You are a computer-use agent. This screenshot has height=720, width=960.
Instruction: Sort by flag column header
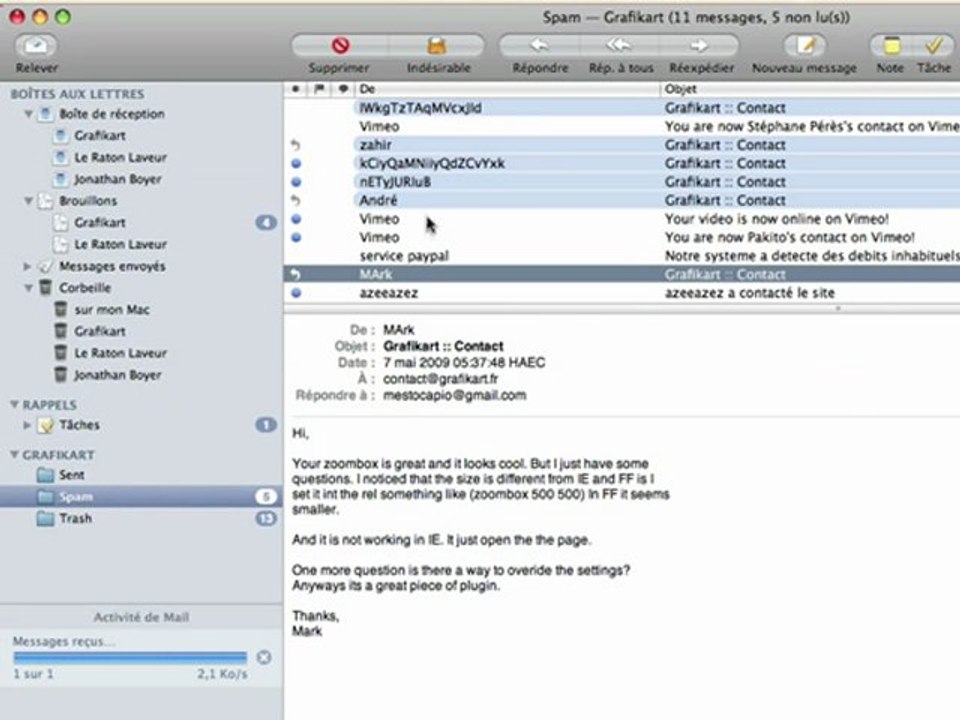pos(319,89)
